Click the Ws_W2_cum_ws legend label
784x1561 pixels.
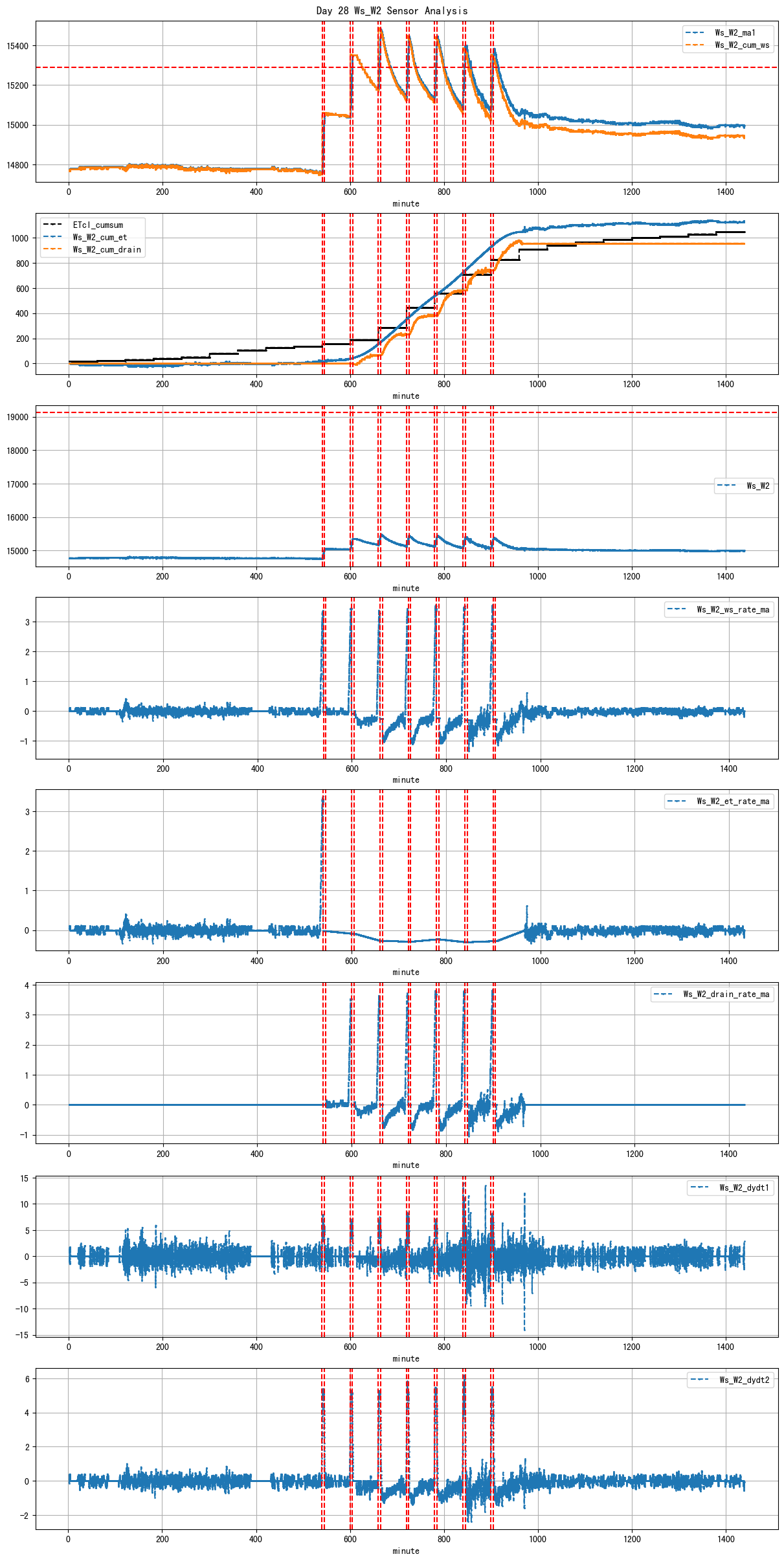(x=742, y=45)
